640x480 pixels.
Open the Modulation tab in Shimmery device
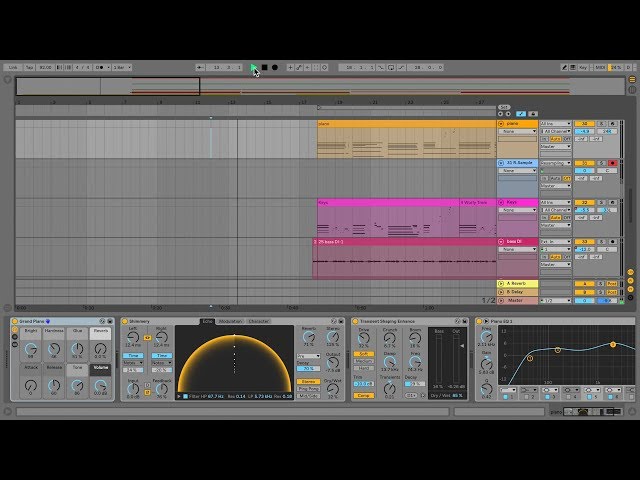pos(230,321)
